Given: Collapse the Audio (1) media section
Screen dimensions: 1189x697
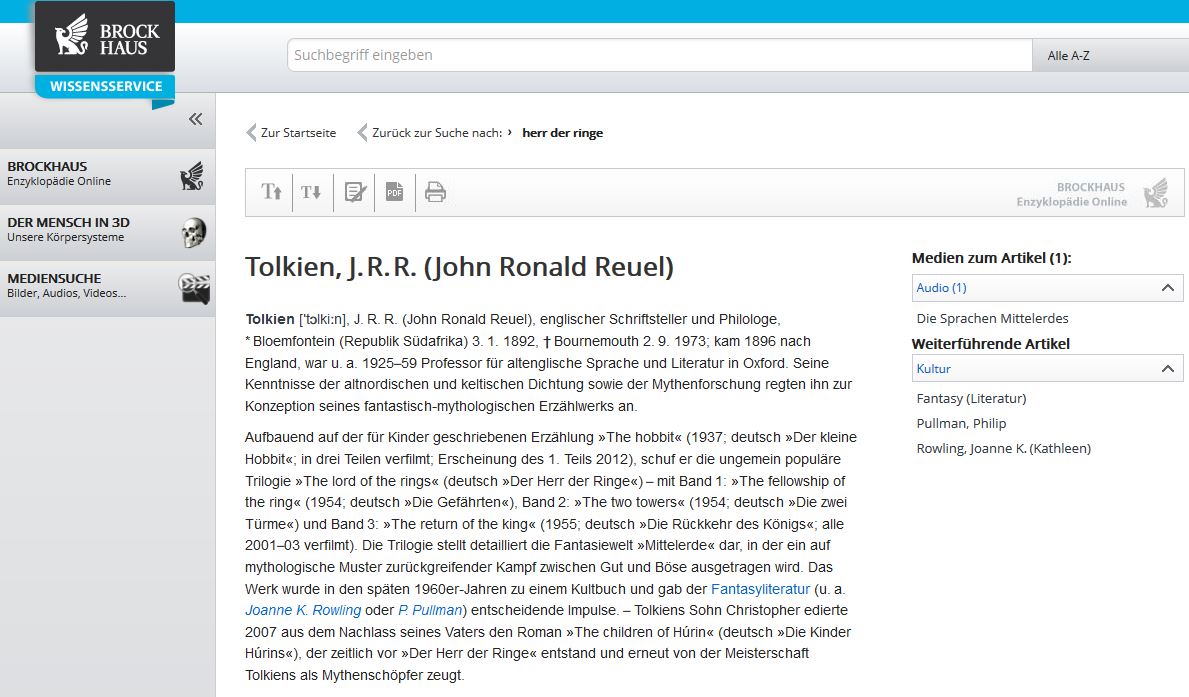Looking at the screenshot, I should (x=1166, y=288).
